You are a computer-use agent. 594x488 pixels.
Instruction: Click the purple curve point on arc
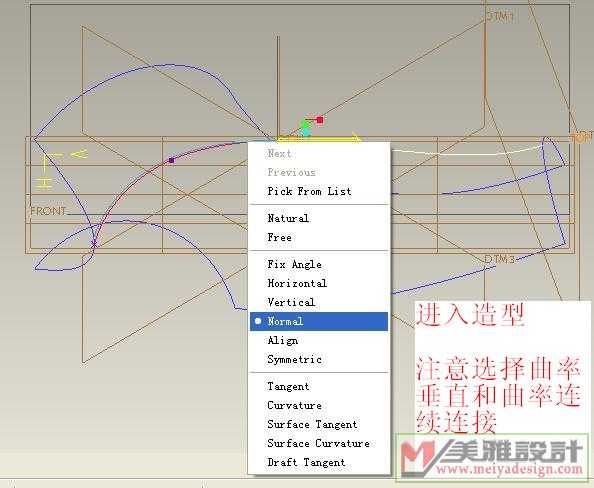tap(172, 160)
